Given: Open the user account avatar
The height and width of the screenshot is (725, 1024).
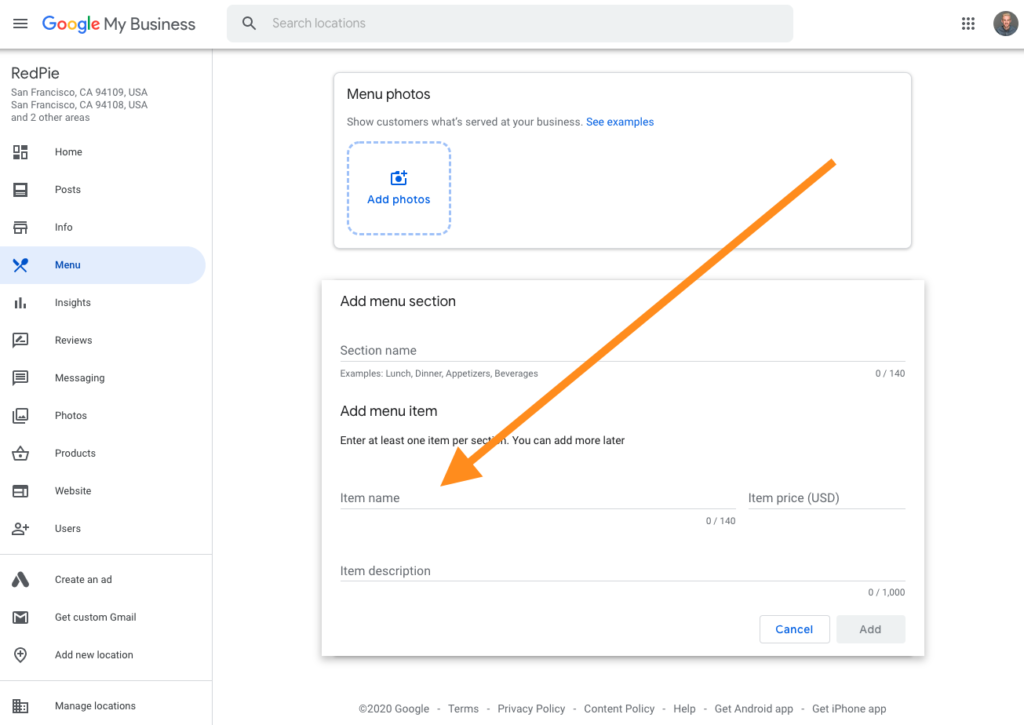Looking at the screenshot, I should pos(1005,24).
